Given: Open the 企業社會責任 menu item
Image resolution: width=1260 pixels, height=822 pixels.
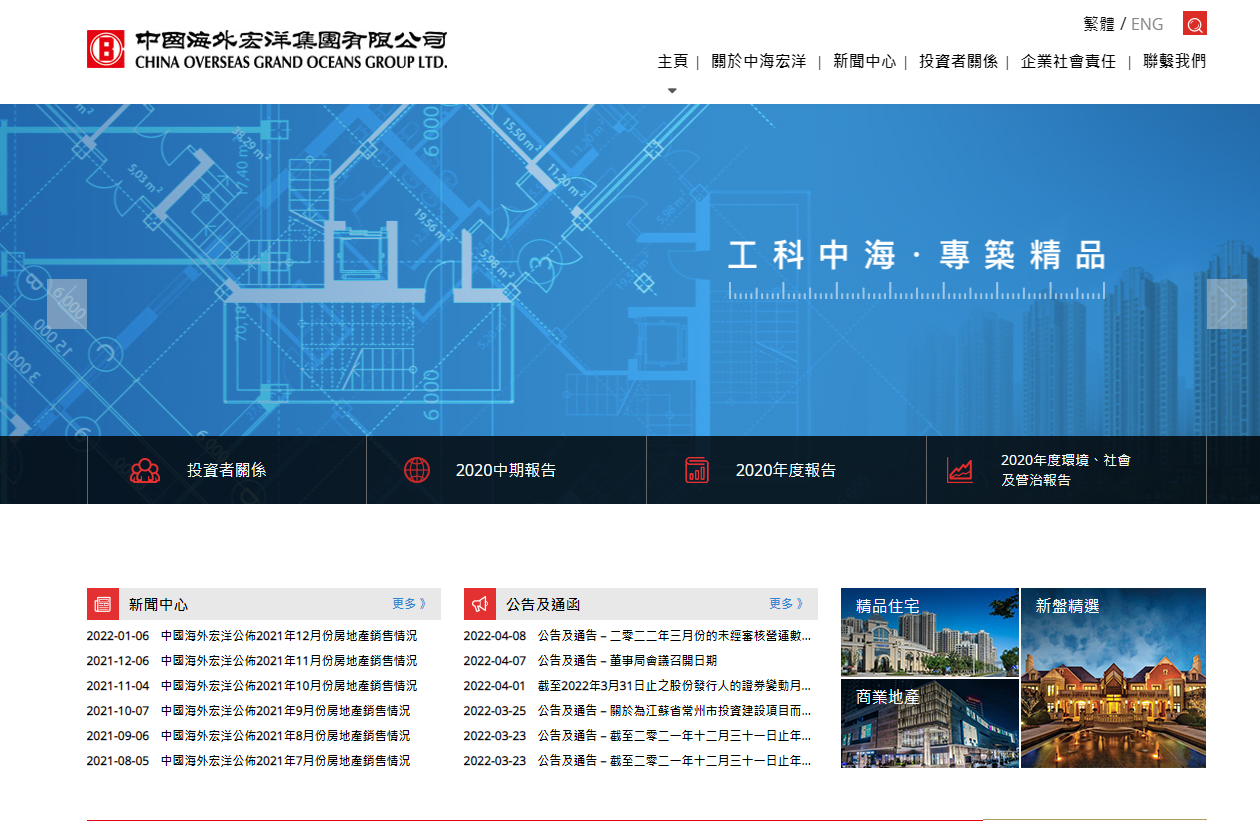Looking at the screenshot, I should [1068, 61].
